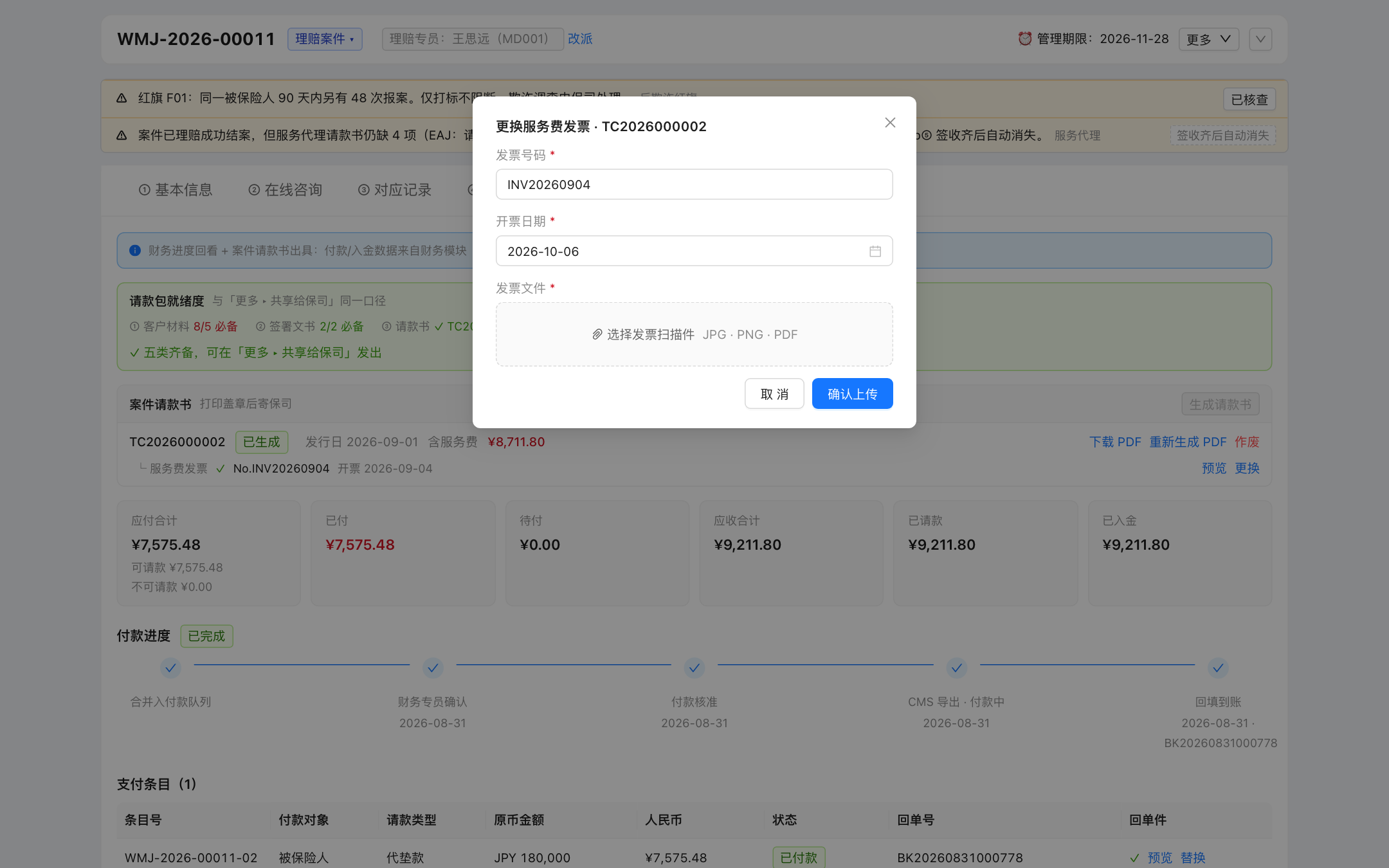Click 更换 to replace invoice
Image resolution: width=1389 pixels, height=868 pixels.
coord(1247,468)
